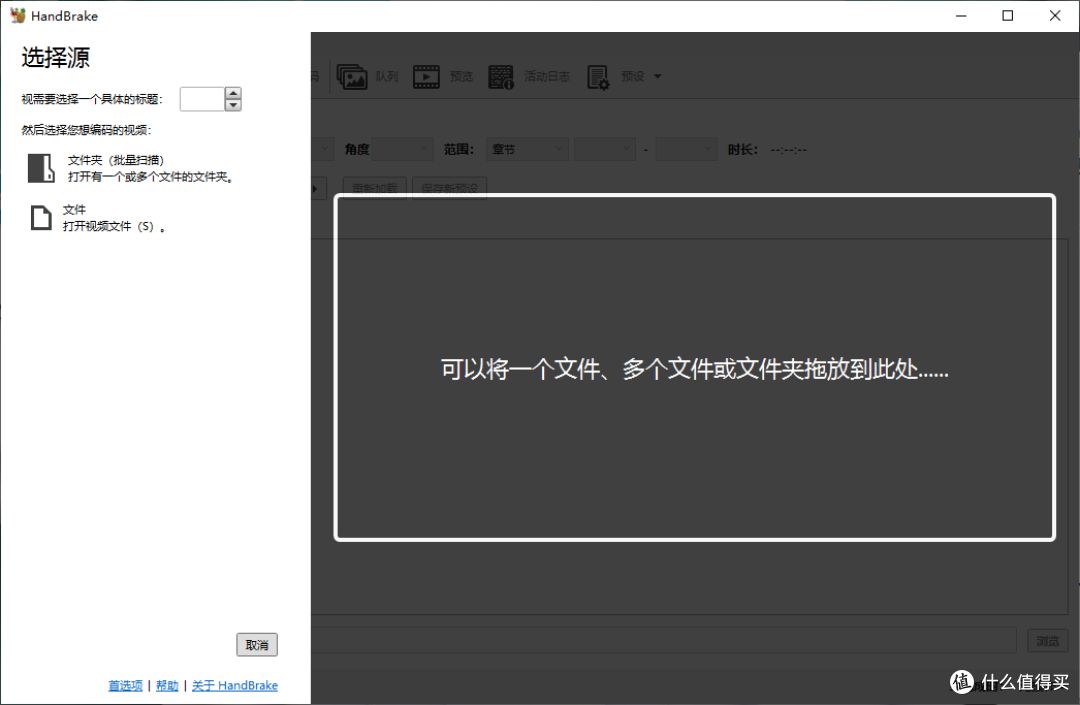
Task: Open the 关于 HandBrake link
Action: pyautogui.click(x=235, y=686)
